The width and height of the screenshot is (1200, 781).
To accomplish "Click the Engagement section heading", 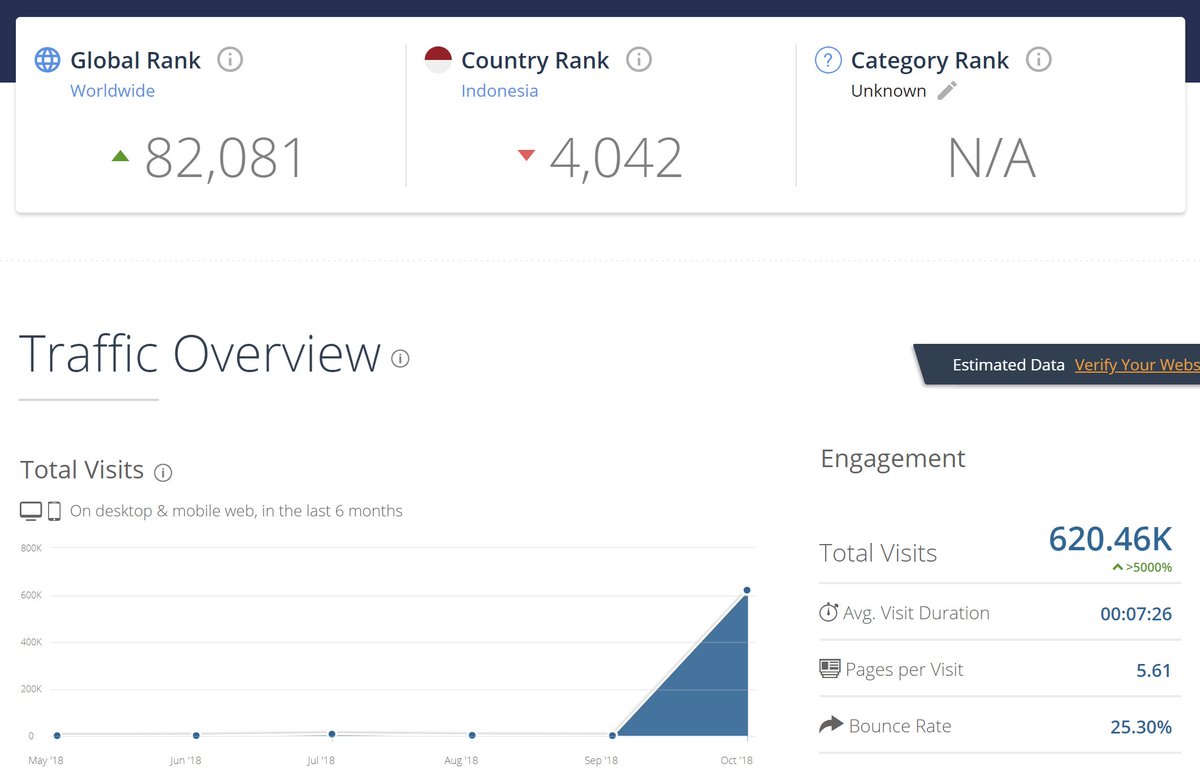I will point(893,459).
